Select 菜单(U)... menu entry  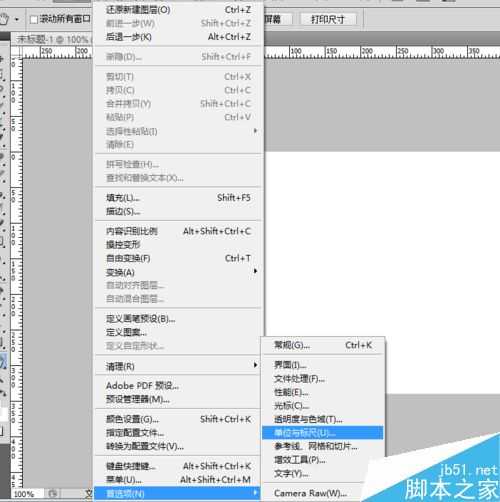click(178, 480)
